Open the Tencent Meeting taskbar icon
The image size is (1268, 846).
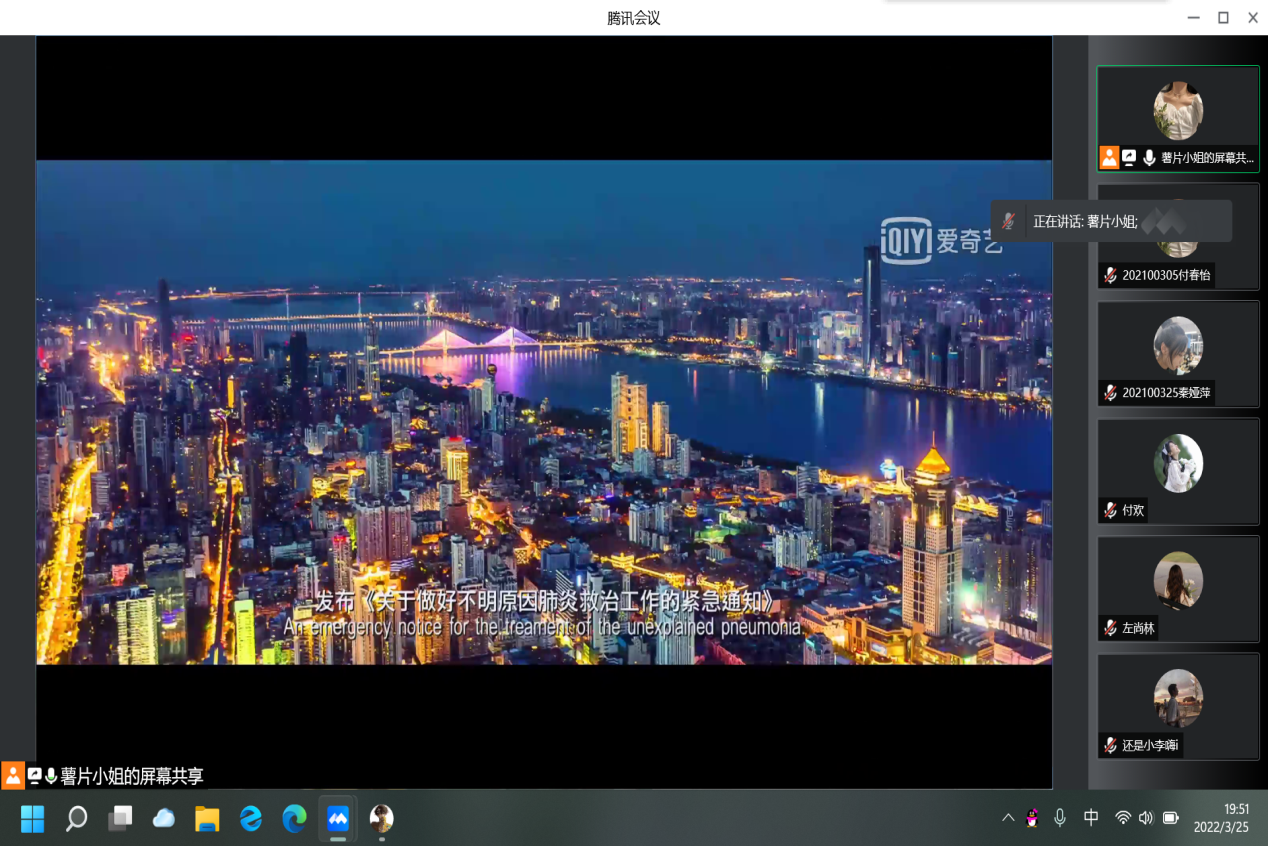point(338,819)
